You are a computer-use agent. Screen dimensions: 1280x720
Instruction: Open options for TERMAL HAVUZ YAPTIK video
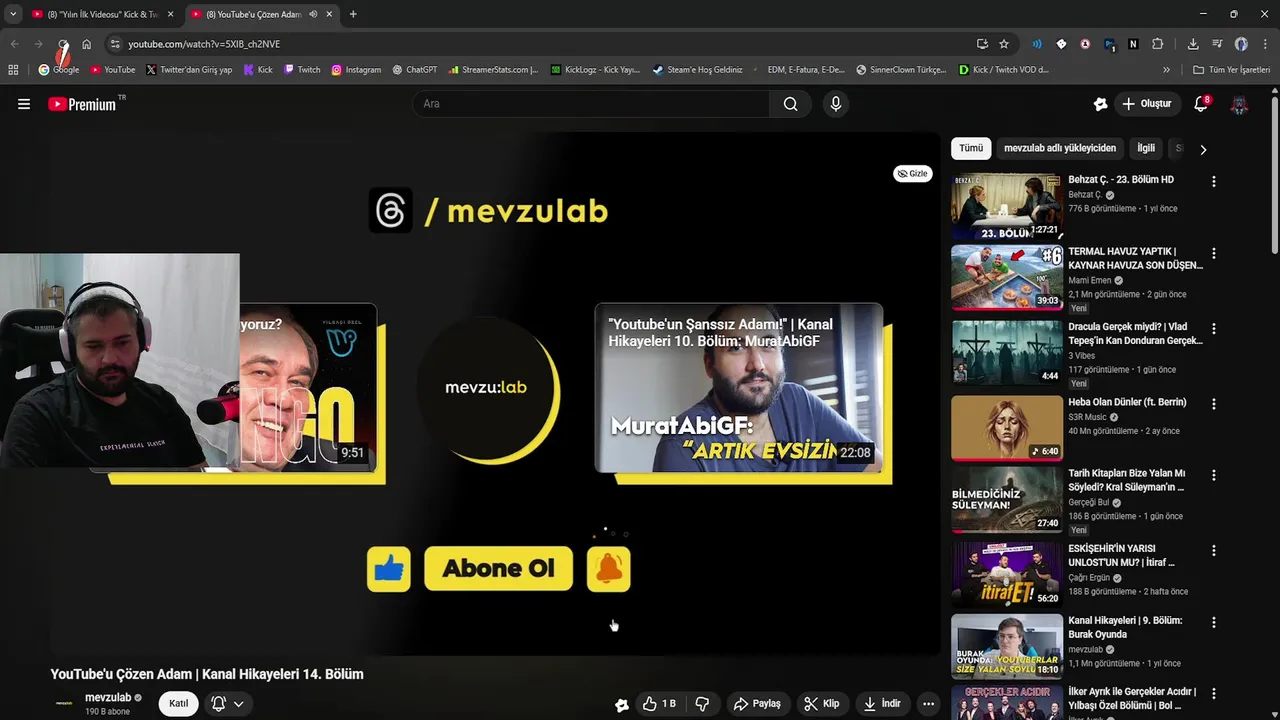(x=1214, y=254)
